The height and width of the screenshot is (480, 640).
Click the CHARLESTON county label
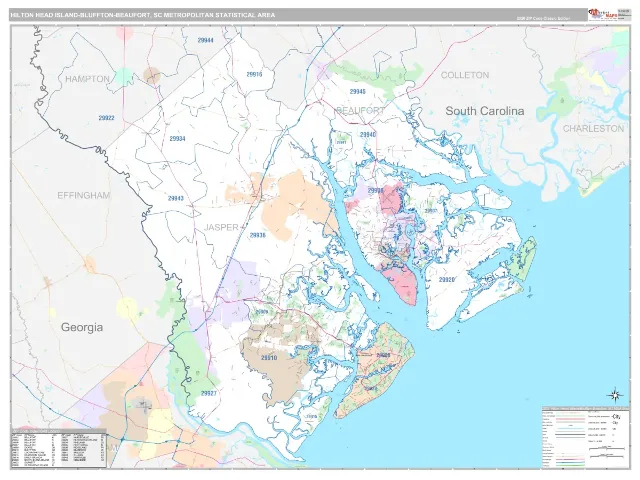click(x=593, y=129)
